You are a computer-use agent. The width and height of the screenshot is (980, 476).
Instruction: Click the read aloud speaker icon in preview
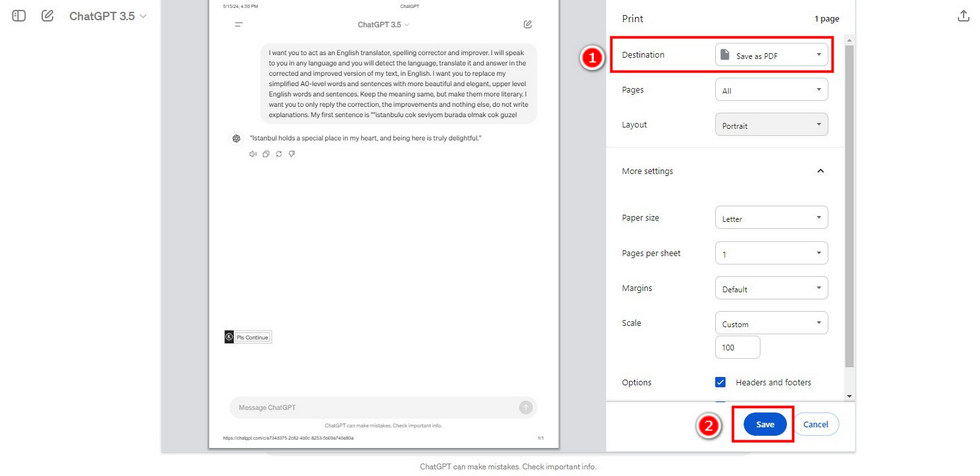tap(253, 154)
